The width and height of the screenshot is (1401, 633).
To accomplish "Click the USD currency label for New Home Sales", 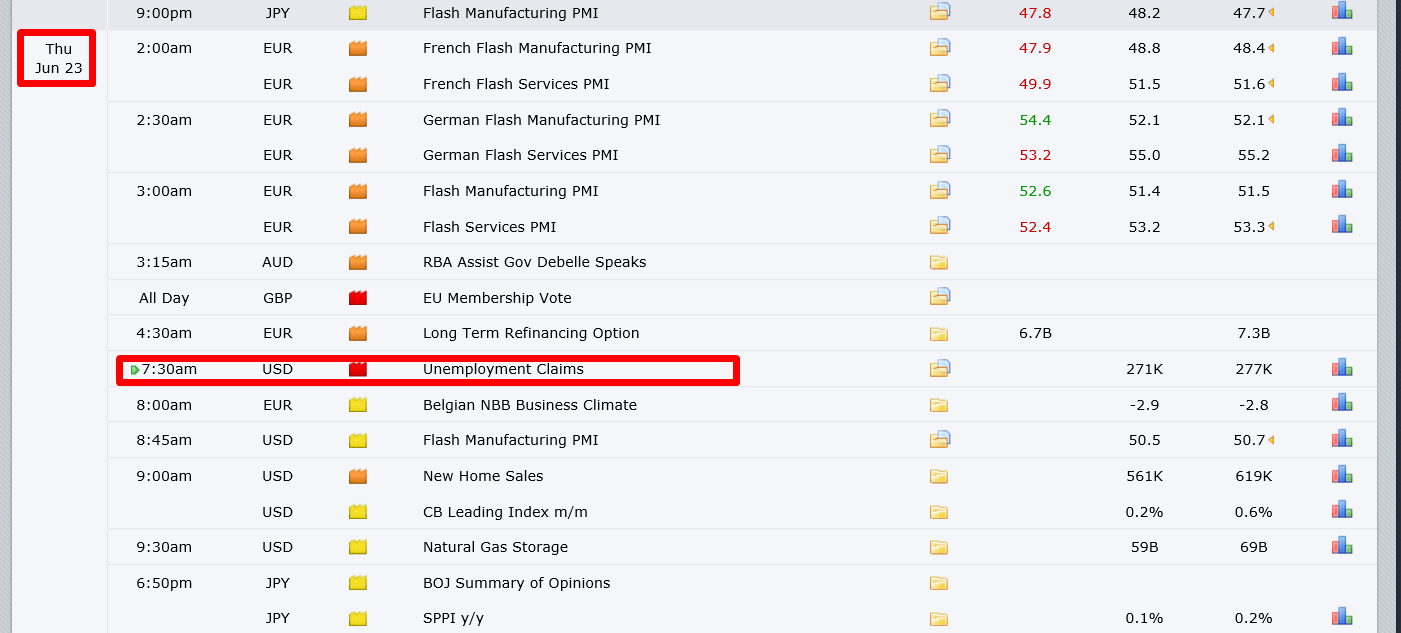I will [277, 476].
